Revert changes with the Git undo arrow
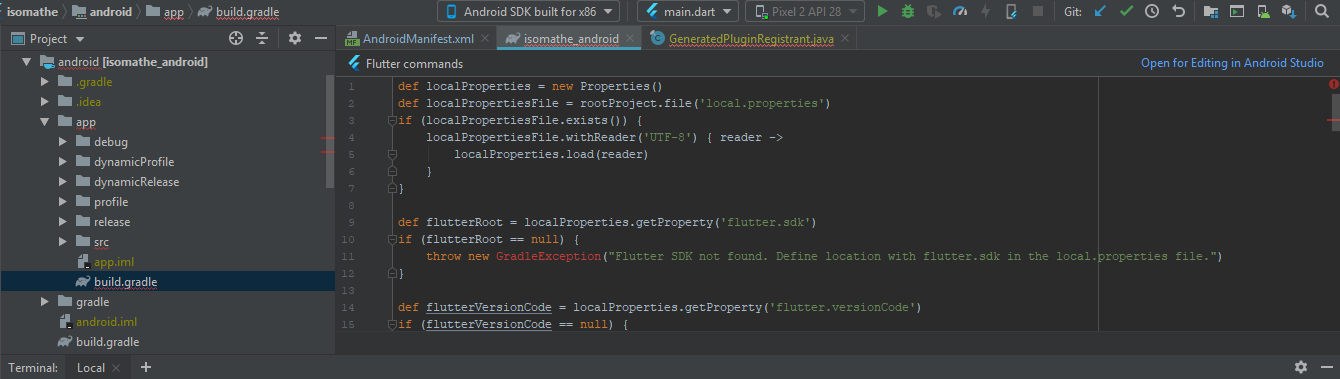Screen dimensions: 1340x379 [1178, 12]
